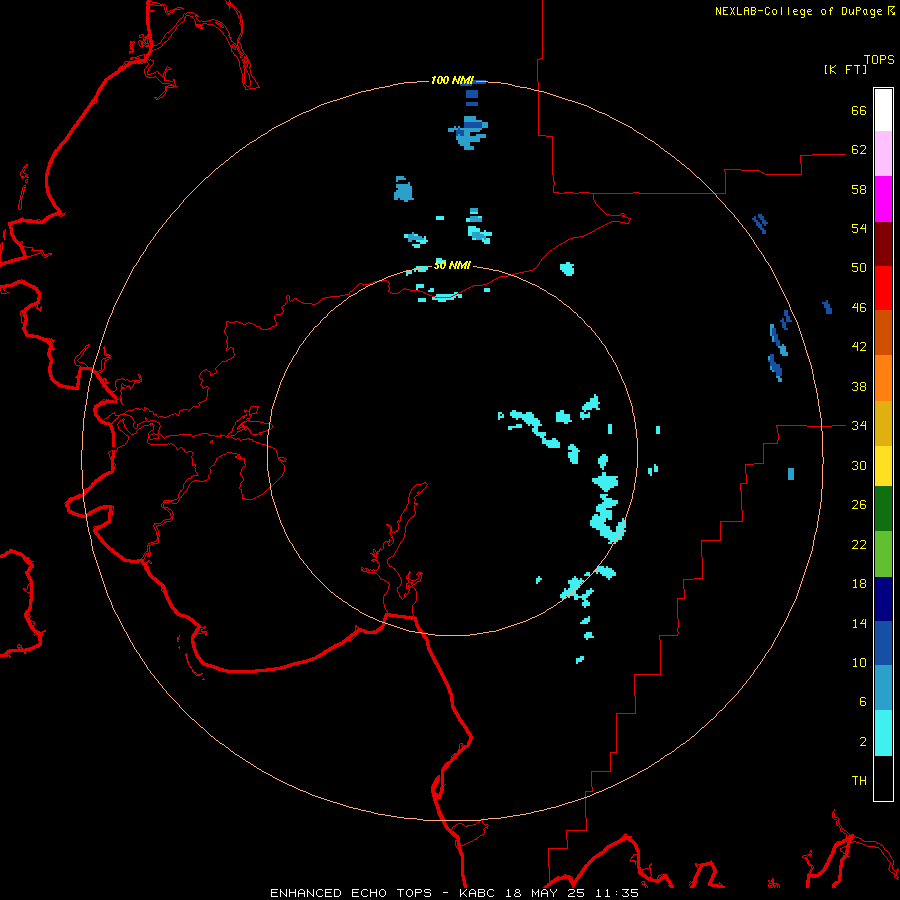Click the "KABC" radar site identifier
Viewport: 900px width, 900px height.
coord(477,893)
